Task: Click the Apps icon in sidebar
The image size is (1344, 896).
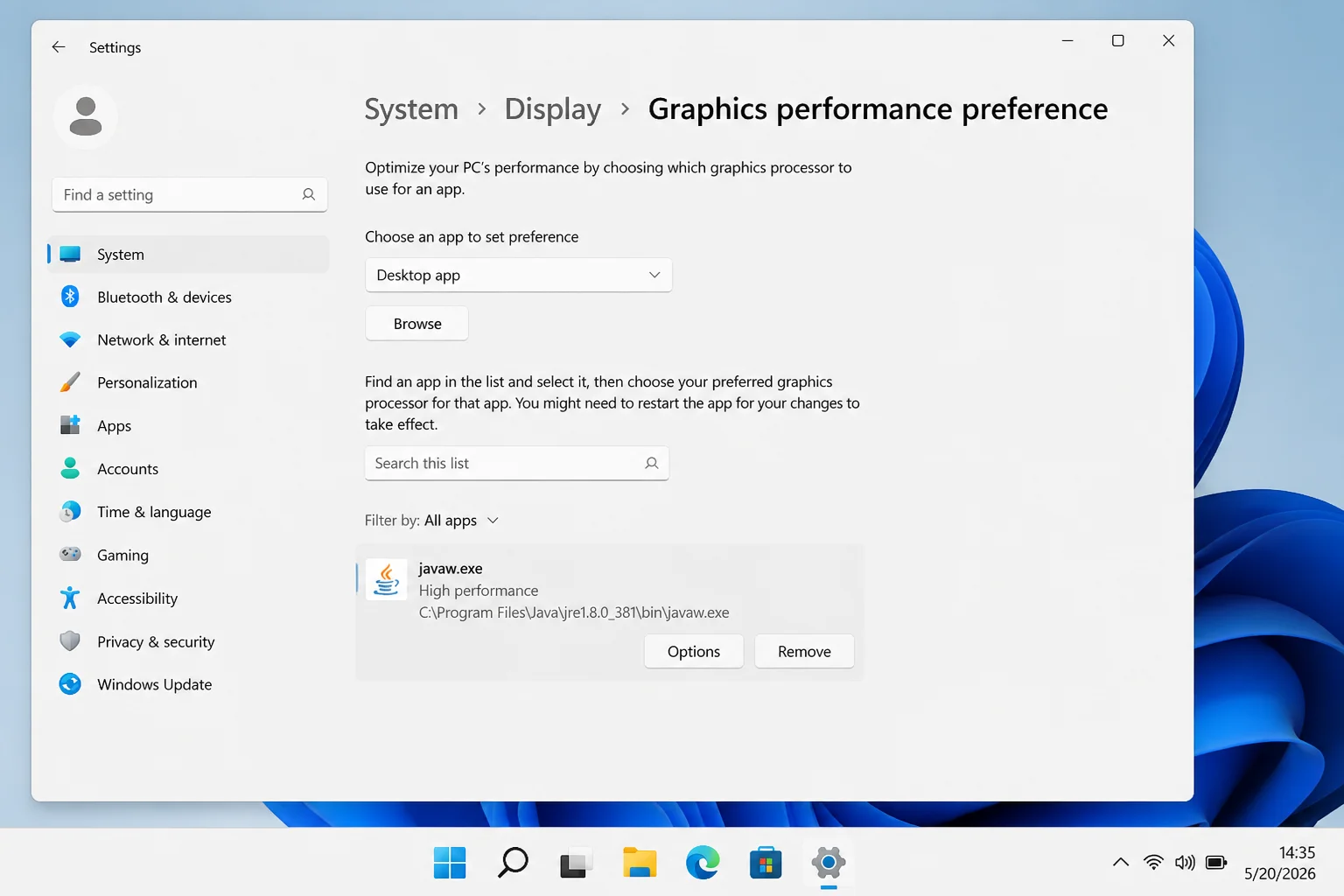Action: (x=70, y=425)
